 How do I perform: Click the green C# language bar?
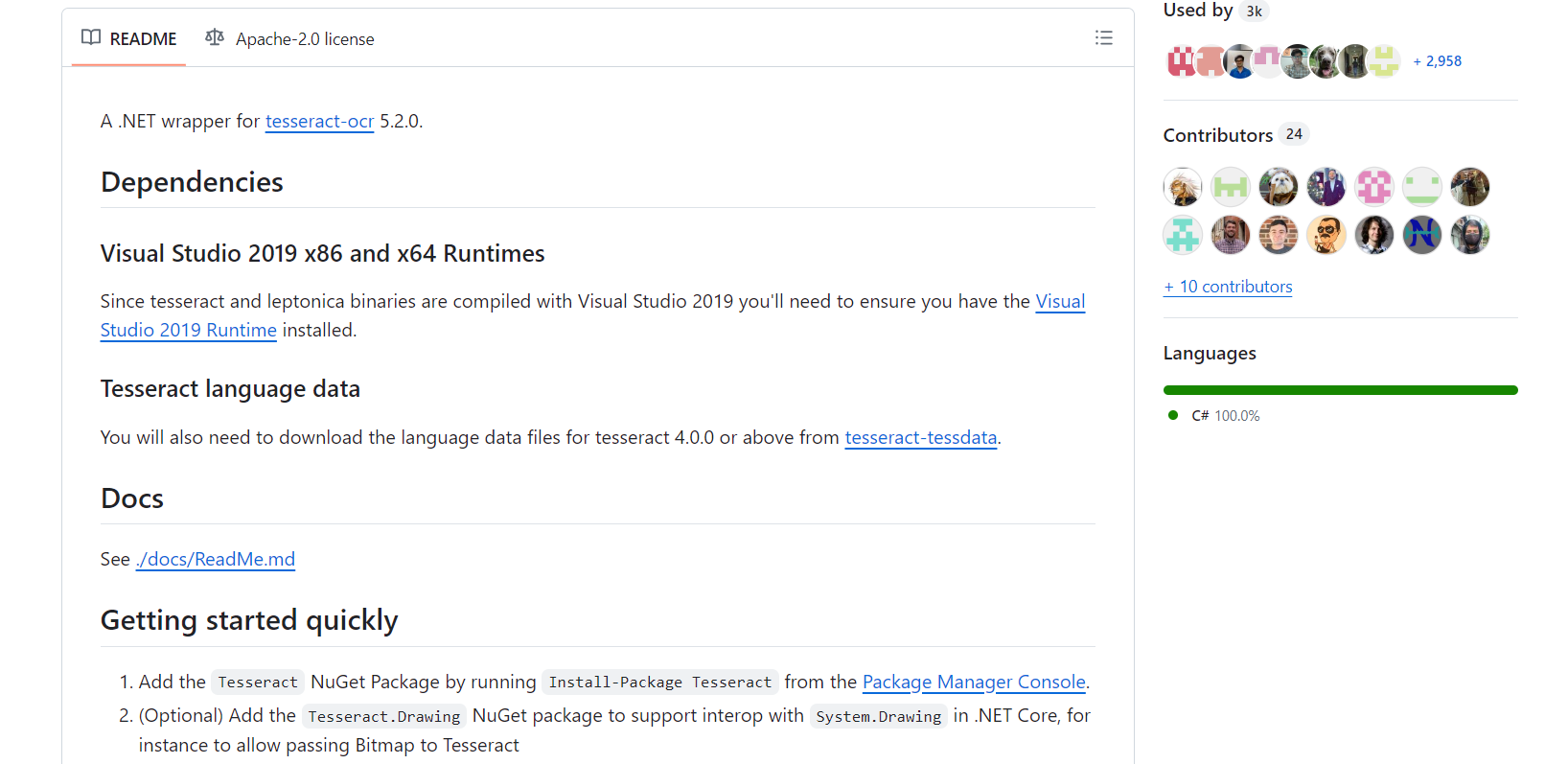[1340, 390]
